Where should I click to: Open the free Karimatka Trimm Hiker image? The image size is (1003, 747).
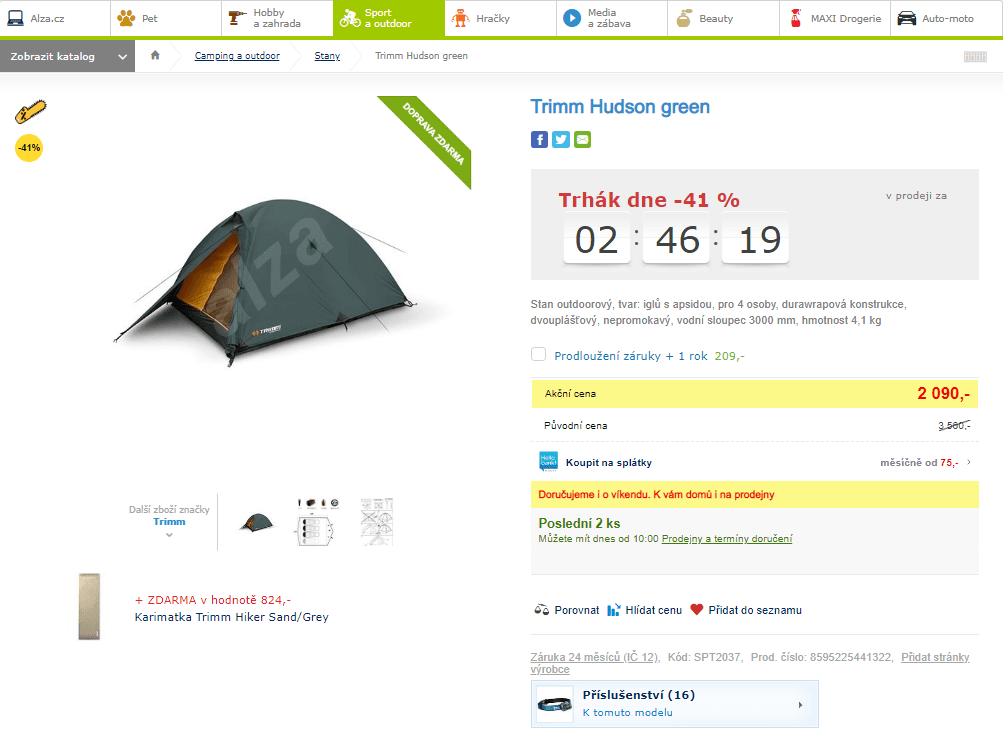90,606
